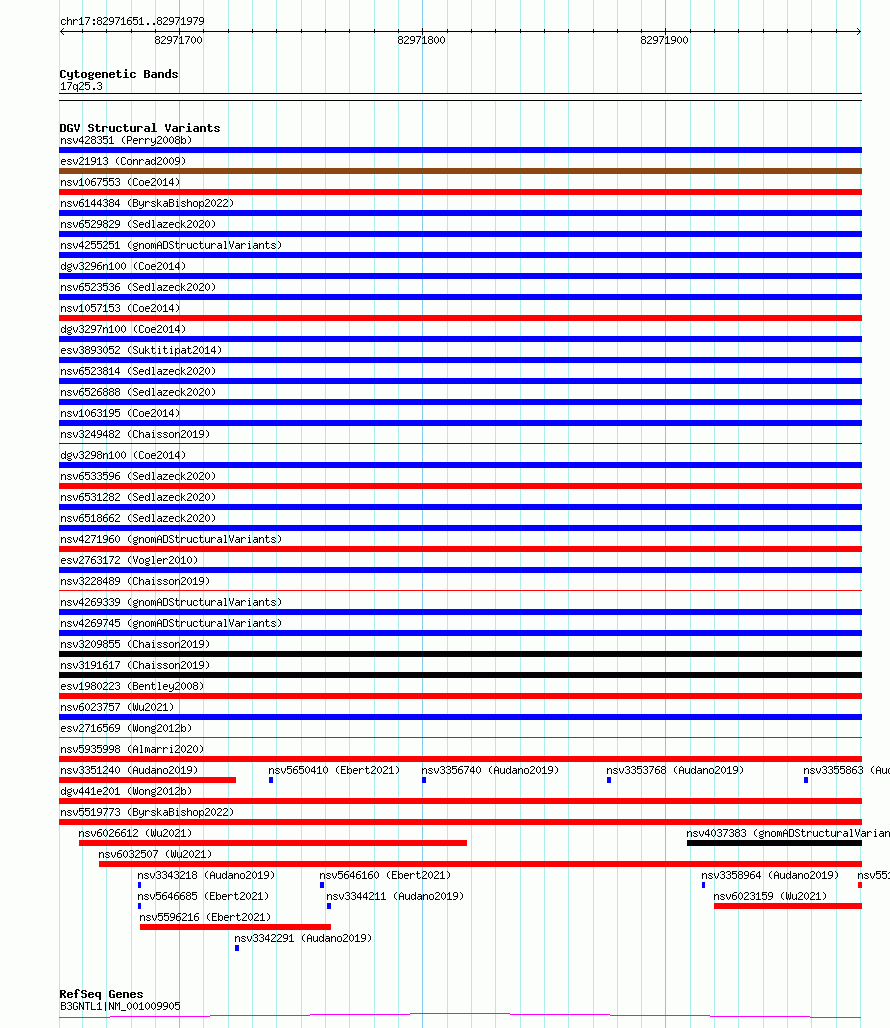The width and height of the screenshot is (890, 1028).
Task: Click the blue nsv5650410 (Ebert2021) marker
Action: (271, 780)
